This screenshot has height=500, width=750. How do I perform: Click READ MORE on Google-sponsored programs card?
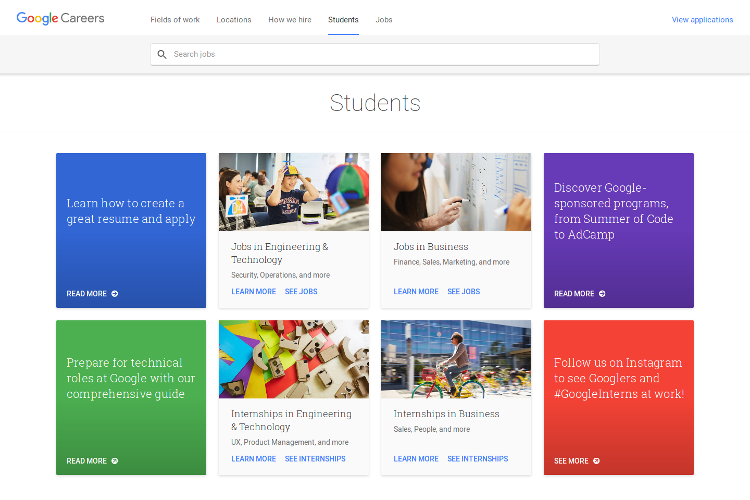pyautogui.click(x=574, y=294)
